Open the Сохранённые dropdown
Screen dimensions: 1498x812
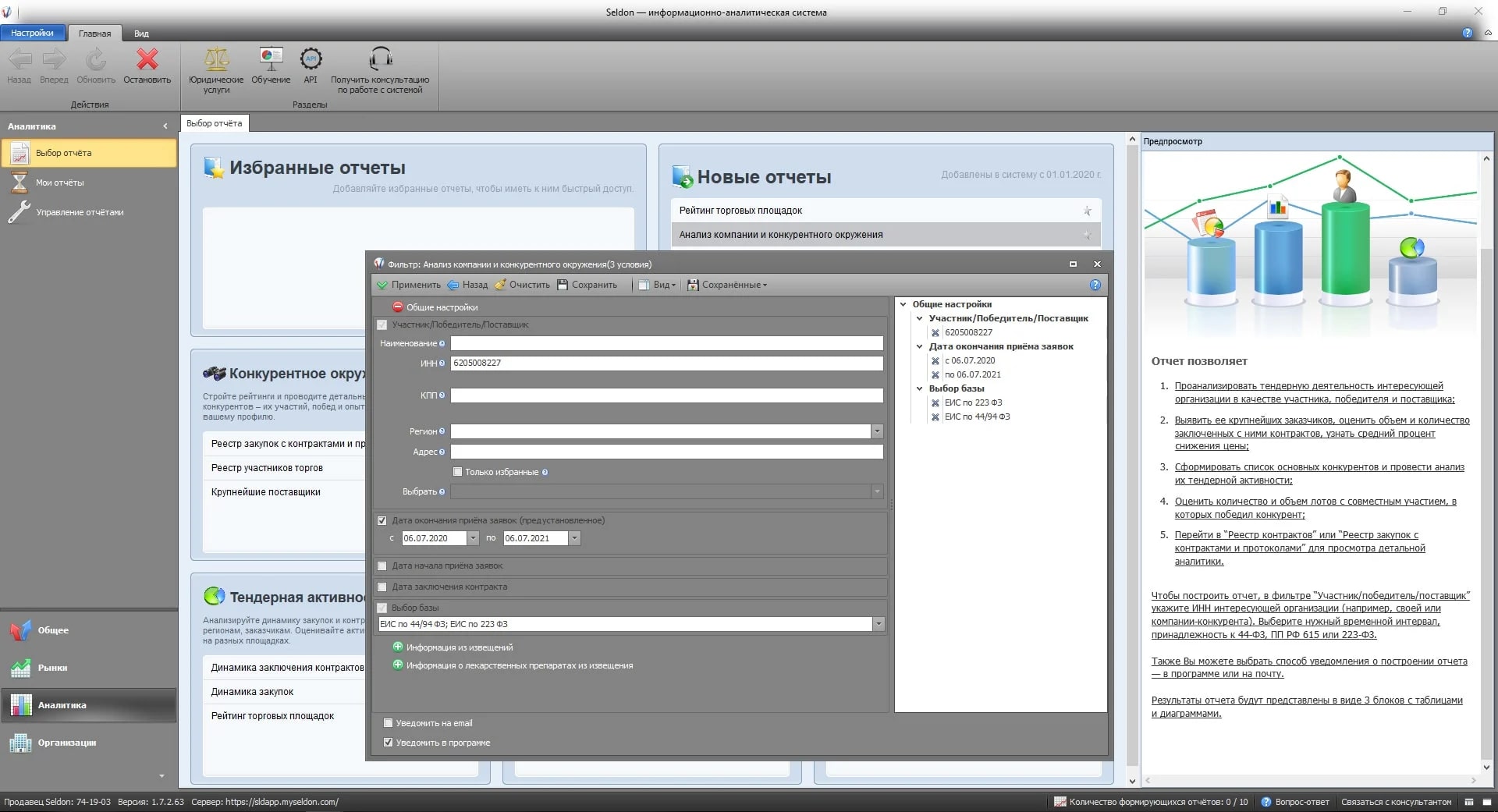tap(727, 285)
